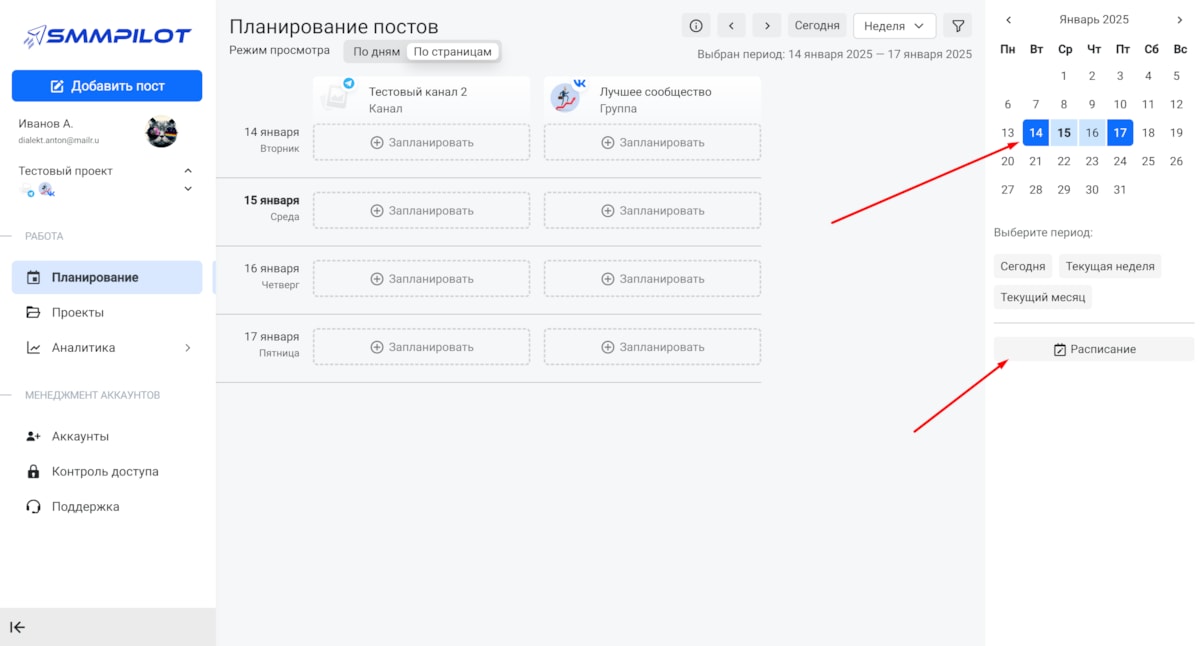The image size is (1200, 646).
Task: Choose the Сегодня period chip
Action: coord(1023,266)
